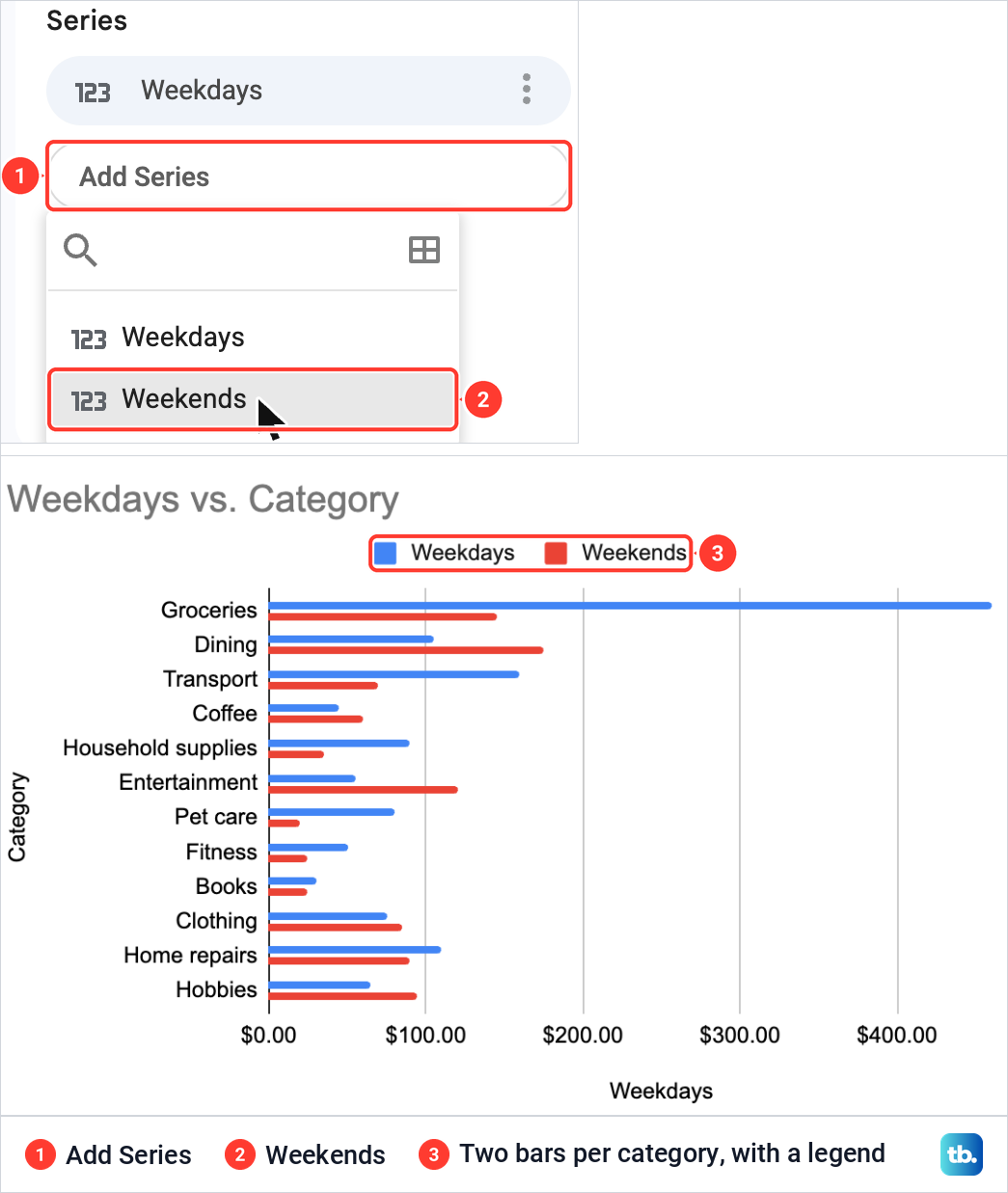This screenshot has height=1193, width=1008.
Task: Click the Entertainment category label
Action: point(188,782)
